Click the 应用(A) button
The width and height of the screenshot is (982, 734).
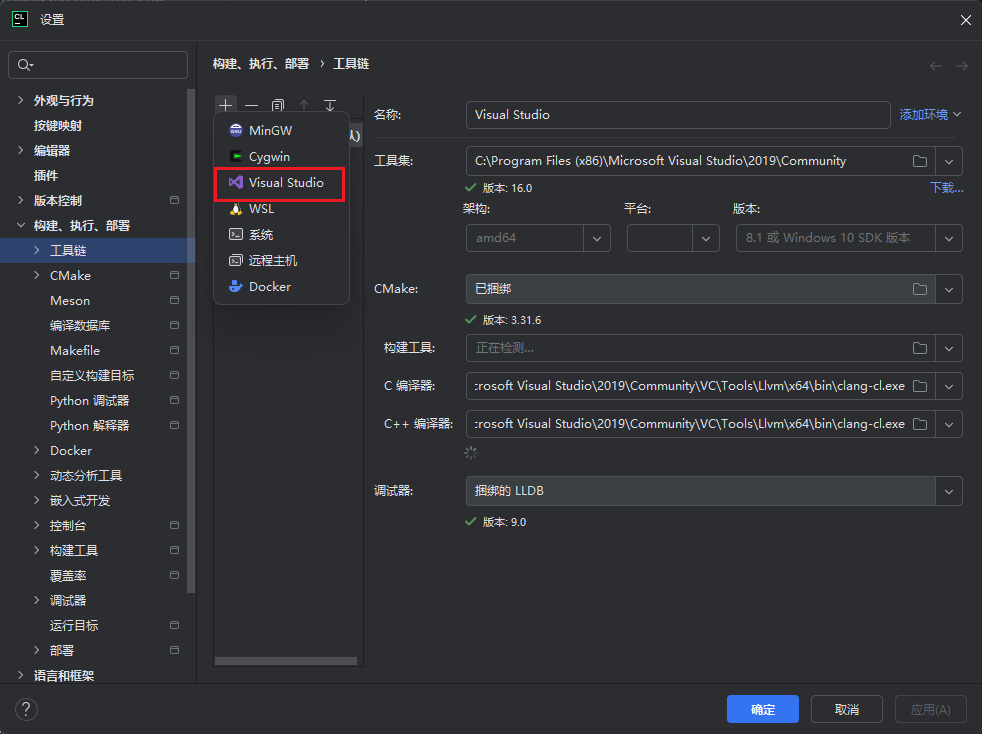[x=931, y=709]
